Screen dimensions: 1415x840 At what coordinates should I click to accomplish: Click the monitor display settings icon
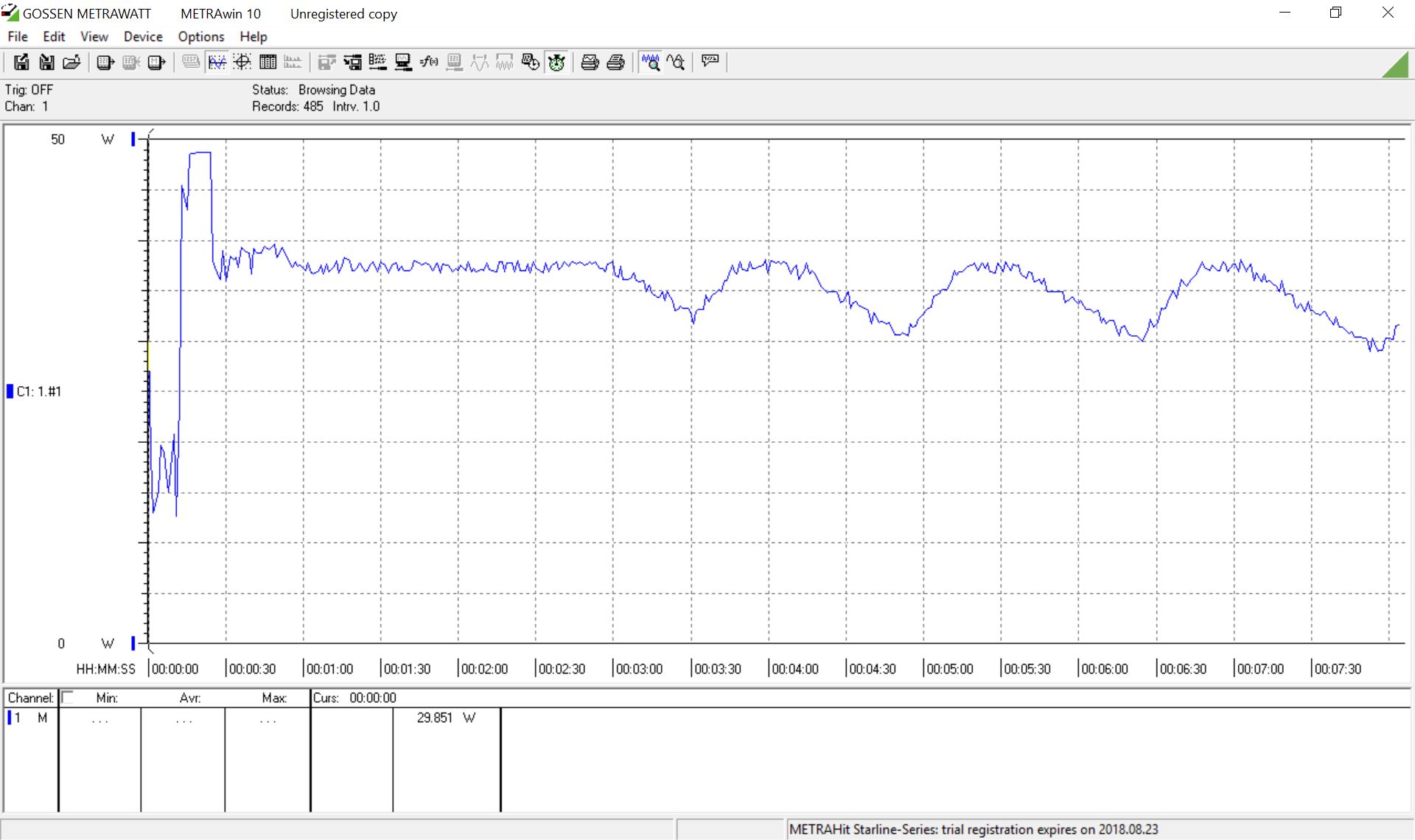(x=403, y=63)
